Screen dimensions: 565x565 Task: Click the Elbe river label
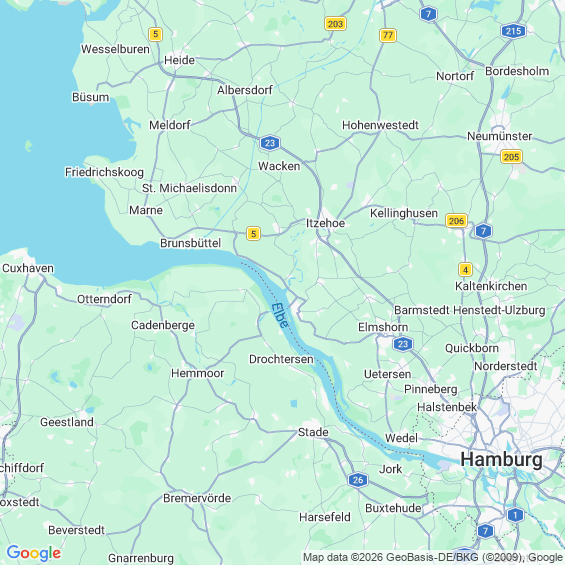click(x=280, y=316)
